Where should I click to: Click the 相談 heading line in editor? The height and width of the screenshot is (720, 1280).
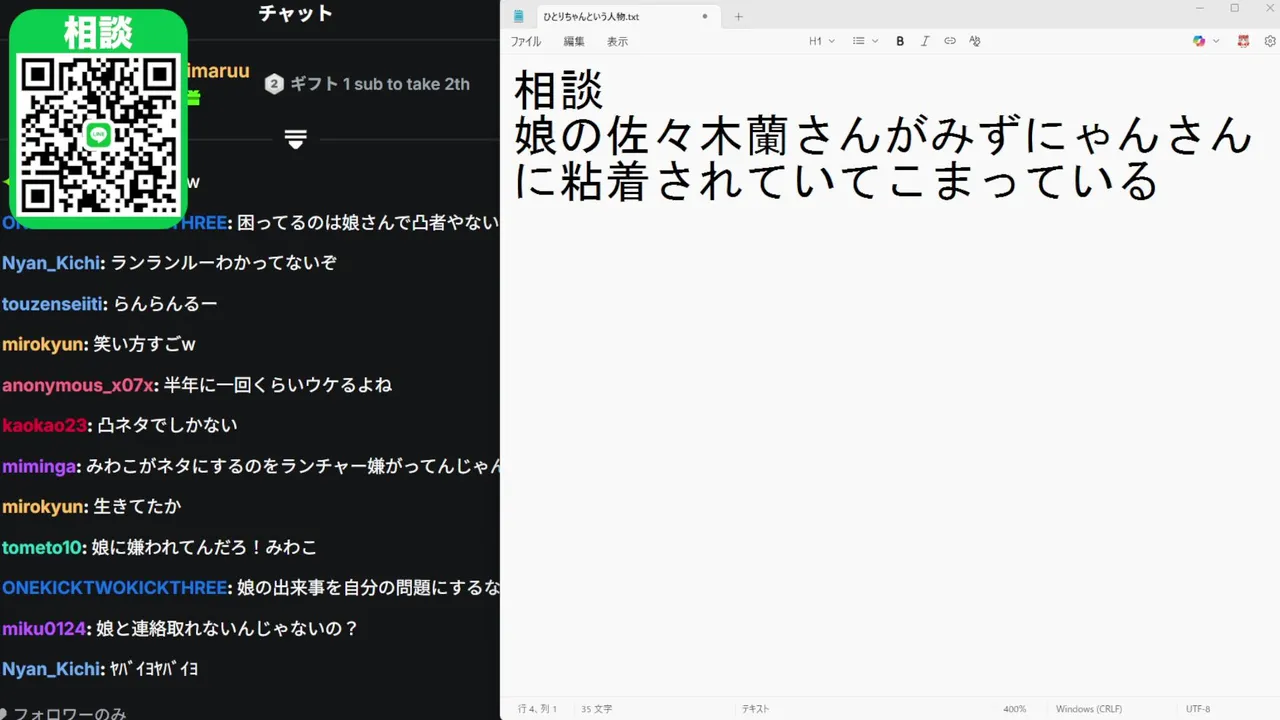[x=559, y=90]
